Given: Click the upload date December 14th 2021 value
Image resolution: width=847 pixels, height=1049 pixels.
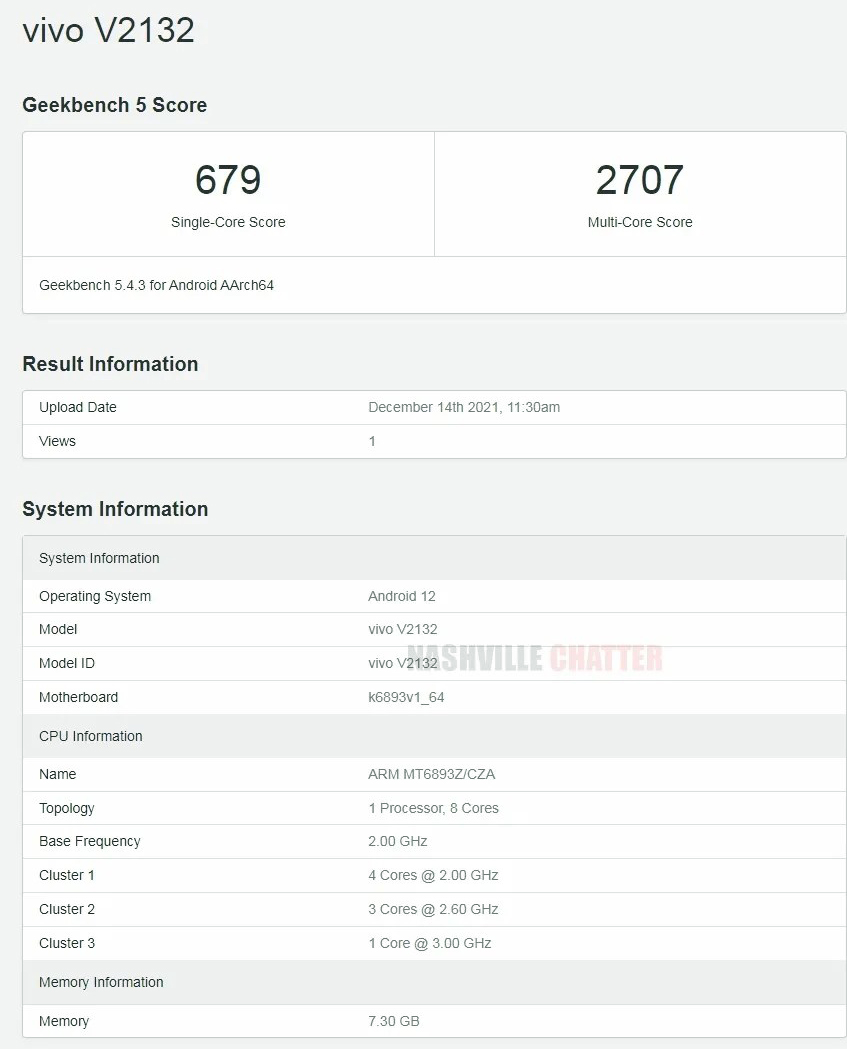Looking at the screenshot, I should 464,407.
